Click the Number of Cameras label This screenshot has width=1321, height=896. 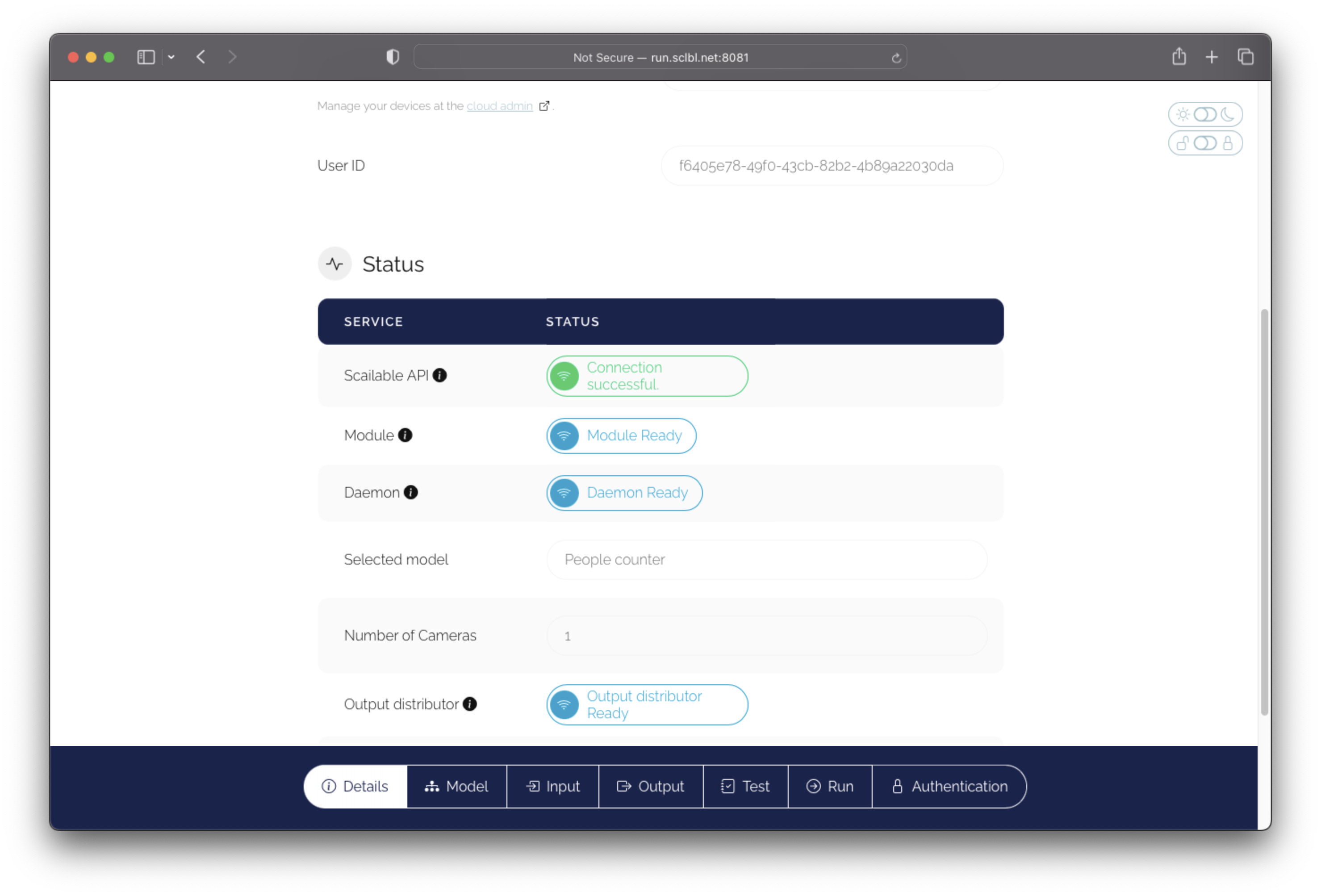coord(410,636)
